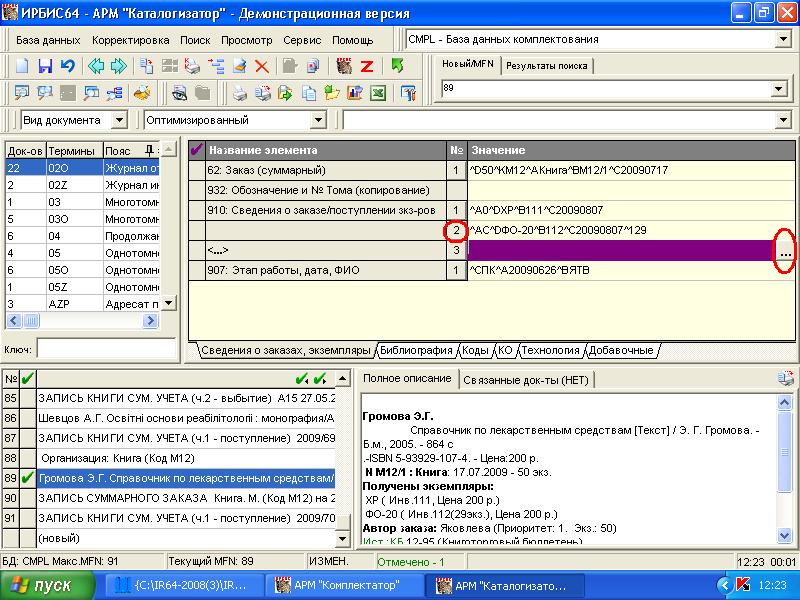
Task: Click the Excel export icon
Action: tap(378, 94)
